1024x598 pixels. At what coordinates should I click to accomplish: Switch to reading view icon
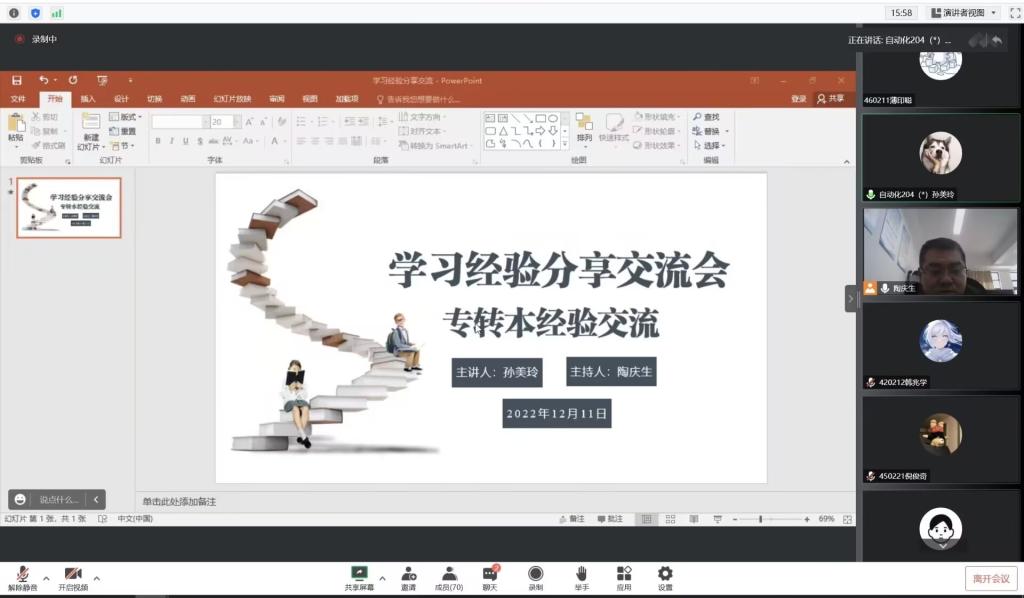[x=694, y=519]
